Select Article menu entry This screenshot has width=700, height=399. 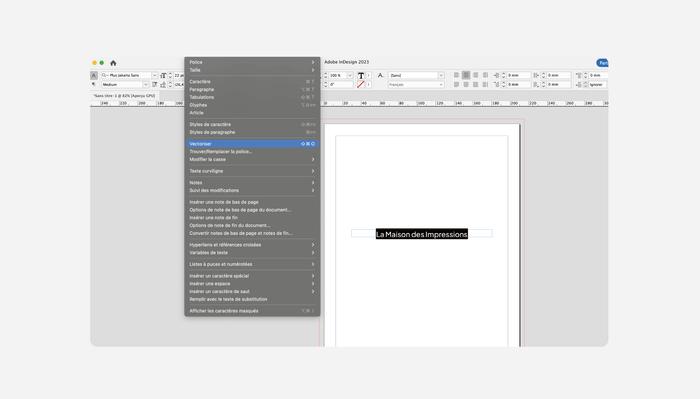tap(252, 113)
